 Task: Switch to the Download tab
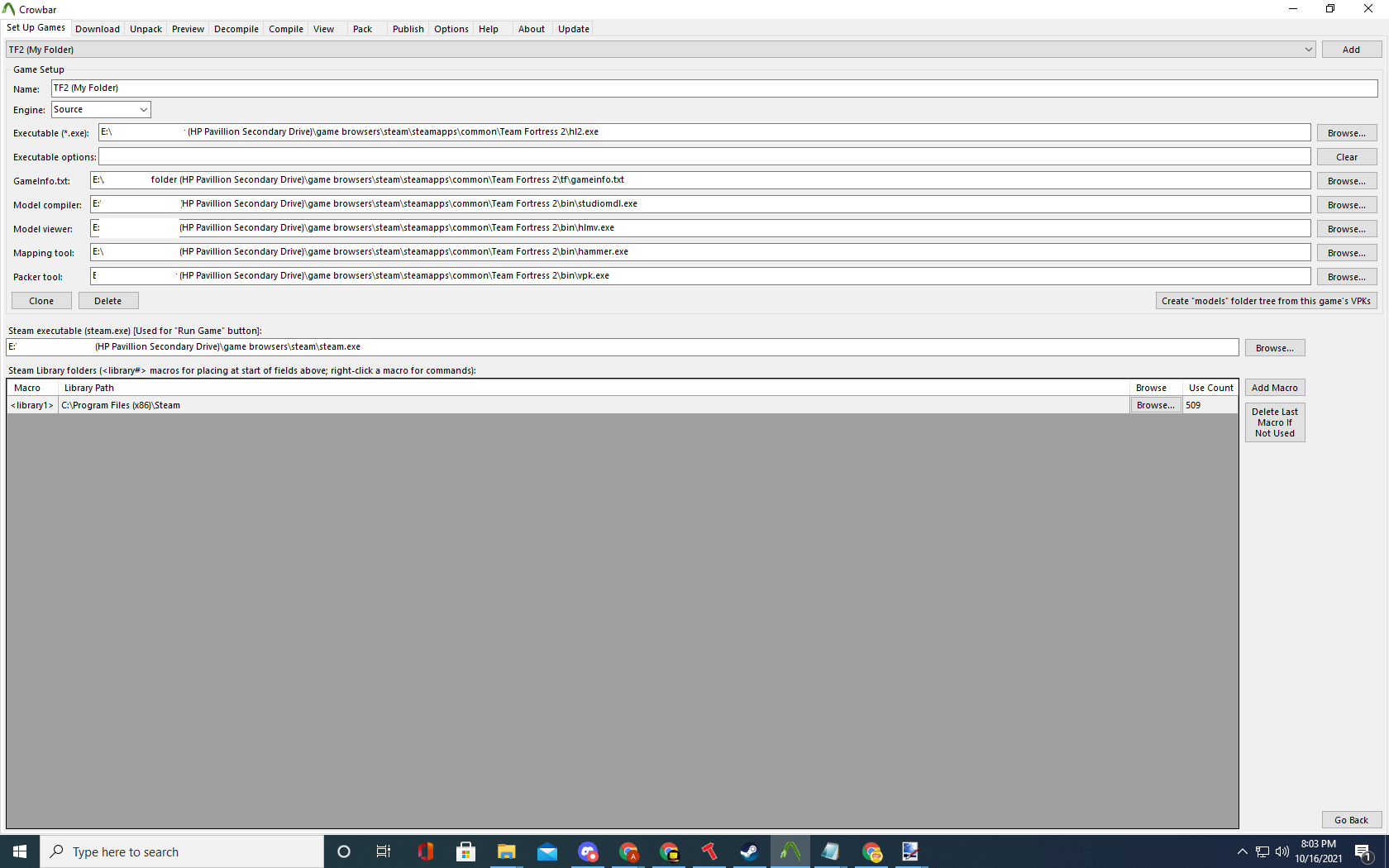click(98, 29)
